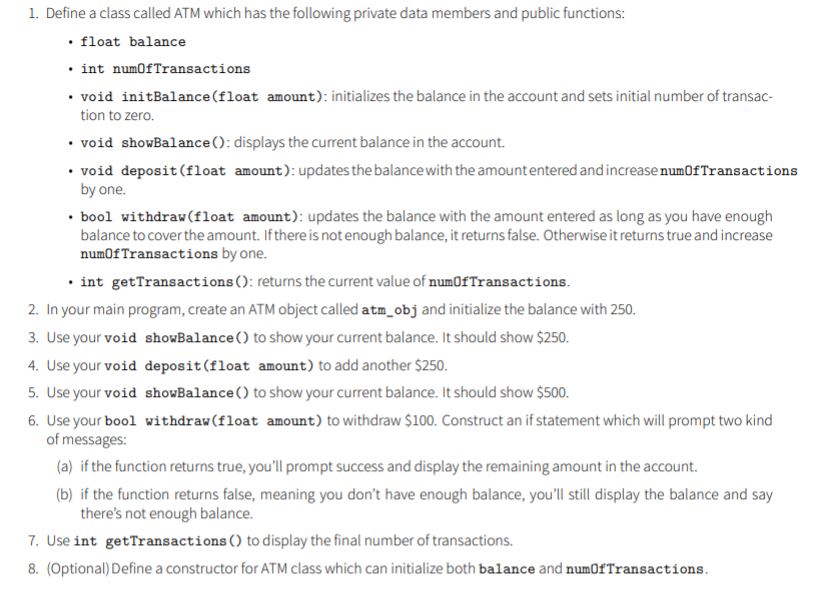The width and height of the screenshot is (821, 615).
Task: Click 'bool withdraw(float amount)' in the bullet list
Action: pyautogui.click(x=191, y=217)
